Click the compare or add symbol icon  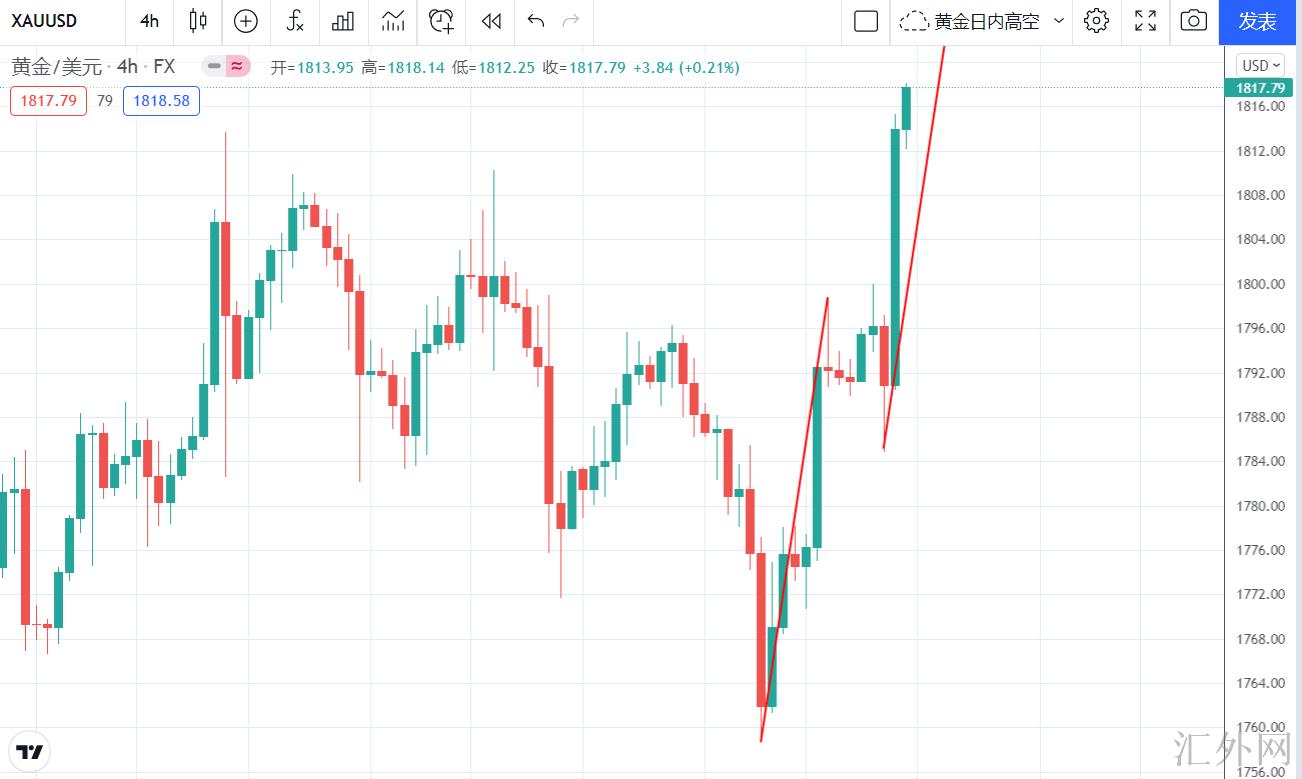(x=245, y=21)
